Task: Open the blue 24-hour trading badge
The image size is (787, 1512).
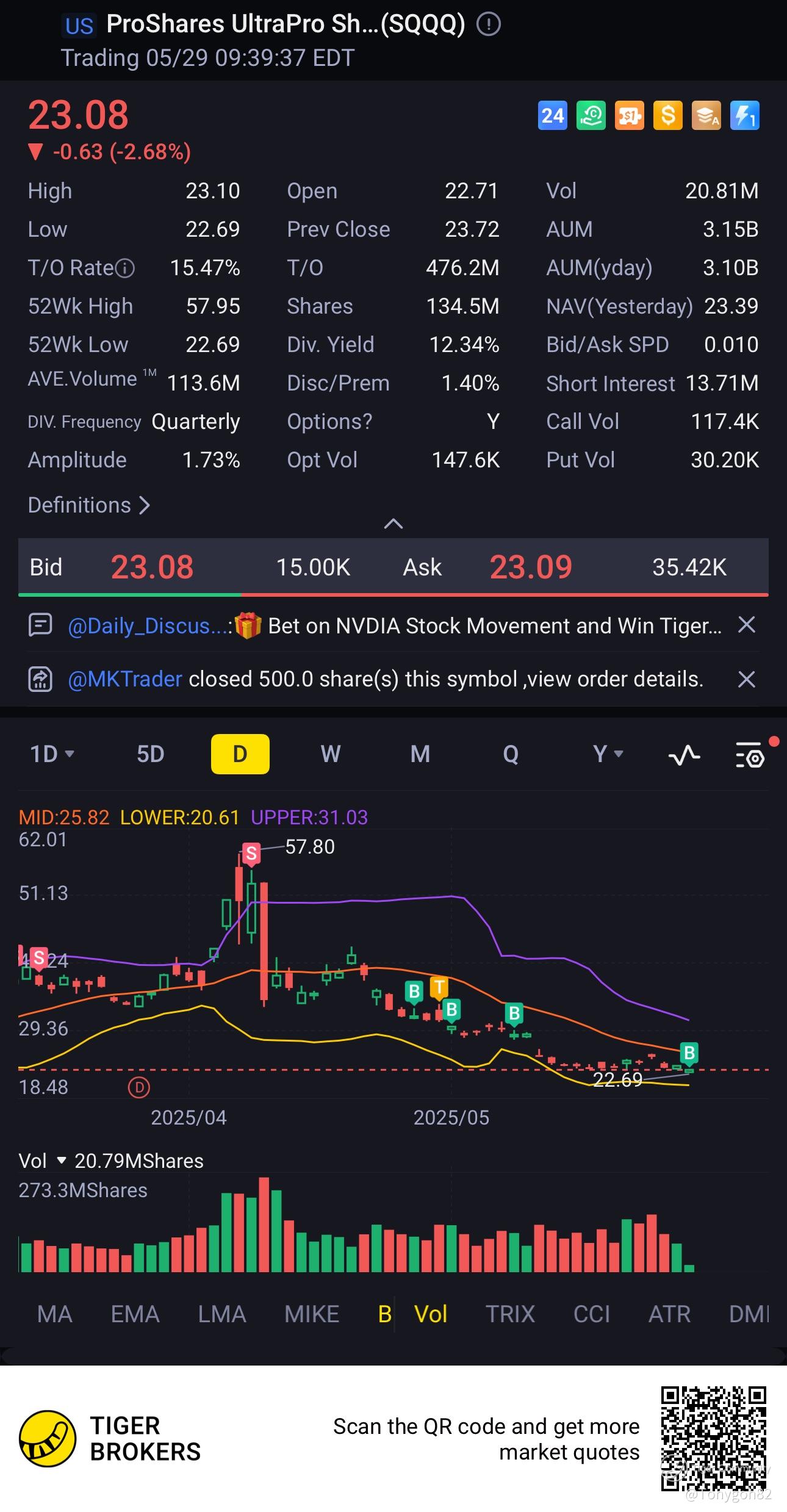Action: point(553,115)
